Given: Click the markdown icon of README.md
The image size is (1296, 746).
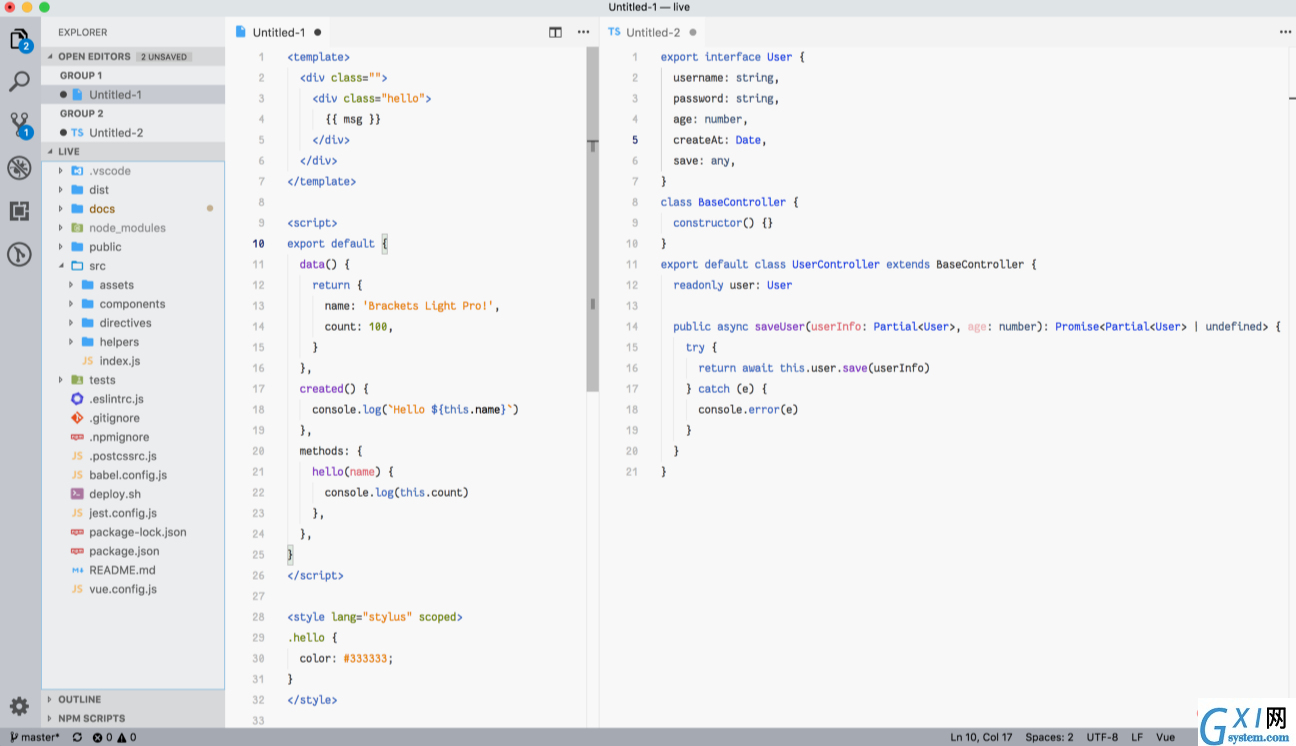Looking at the screenshot, I should coord(77,570).
